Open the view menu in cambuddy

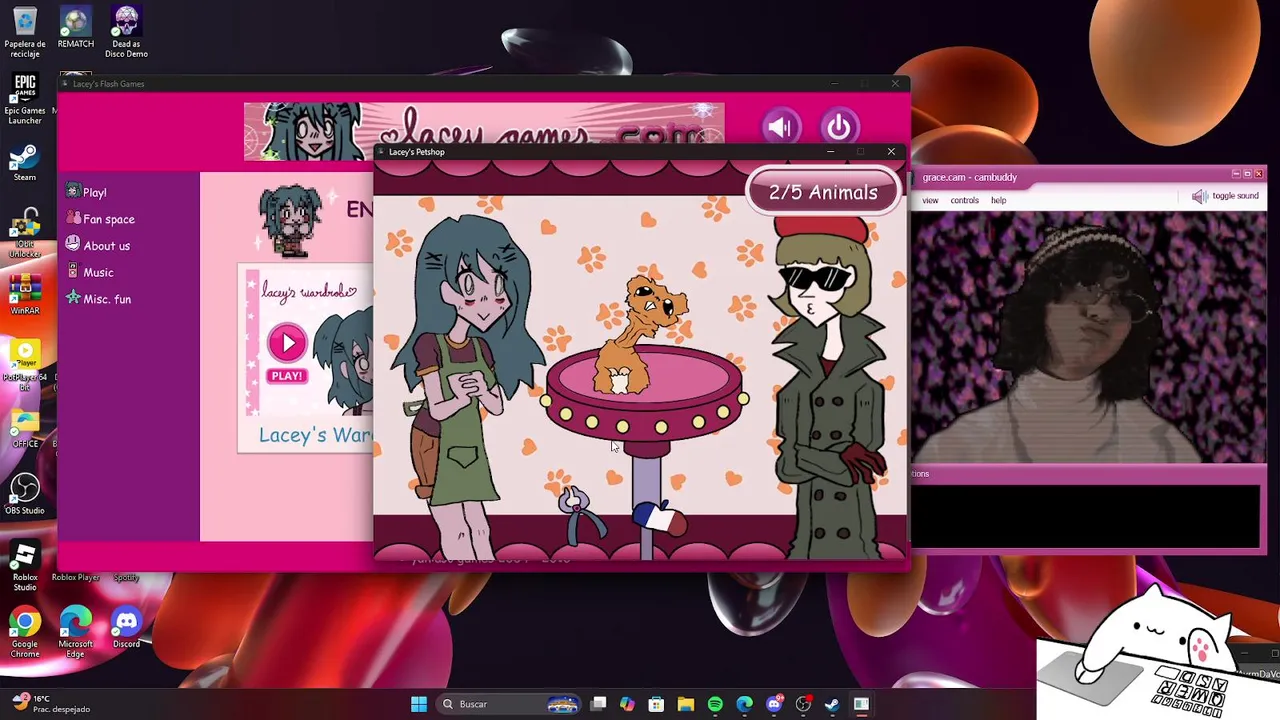coord(930,200)
